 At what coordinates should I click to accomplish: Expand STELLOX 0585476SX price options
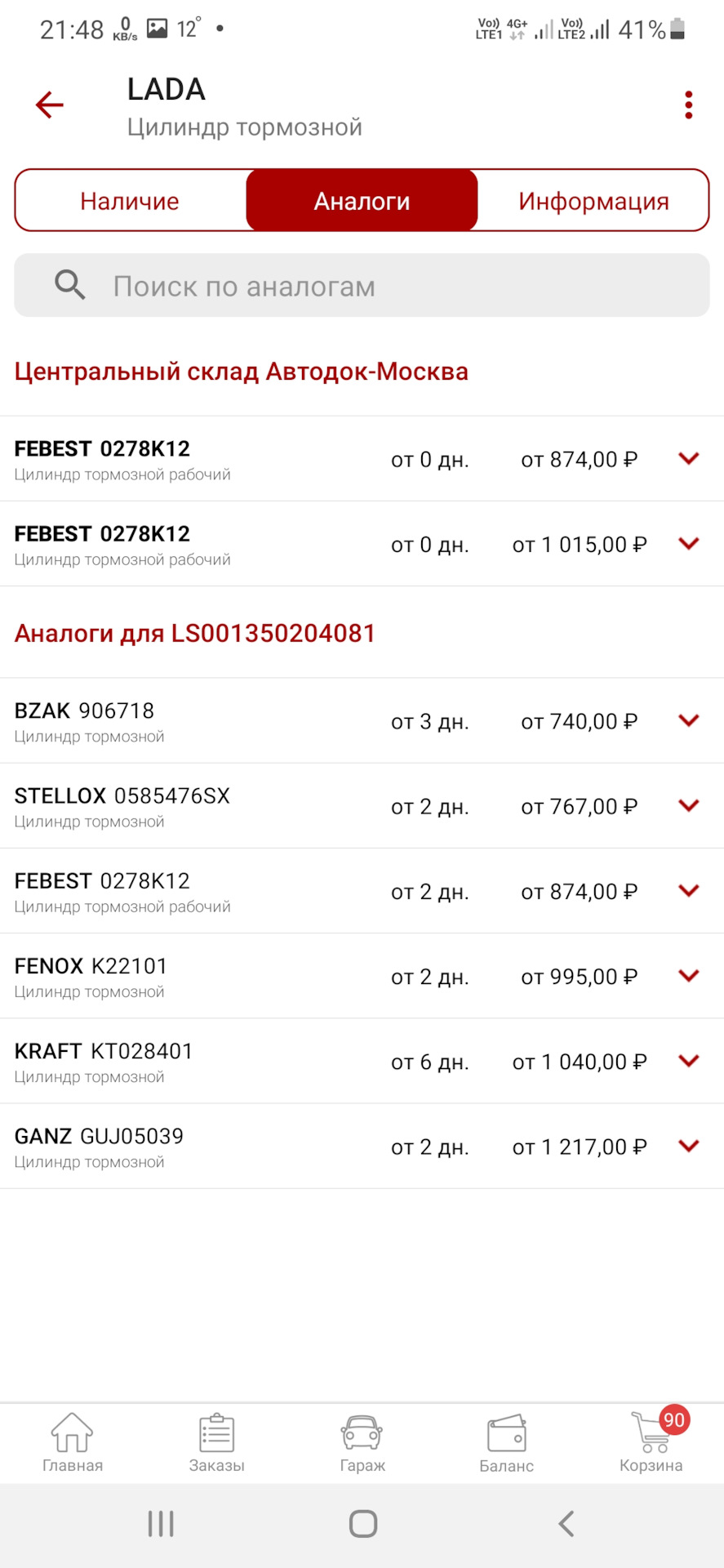689,805
